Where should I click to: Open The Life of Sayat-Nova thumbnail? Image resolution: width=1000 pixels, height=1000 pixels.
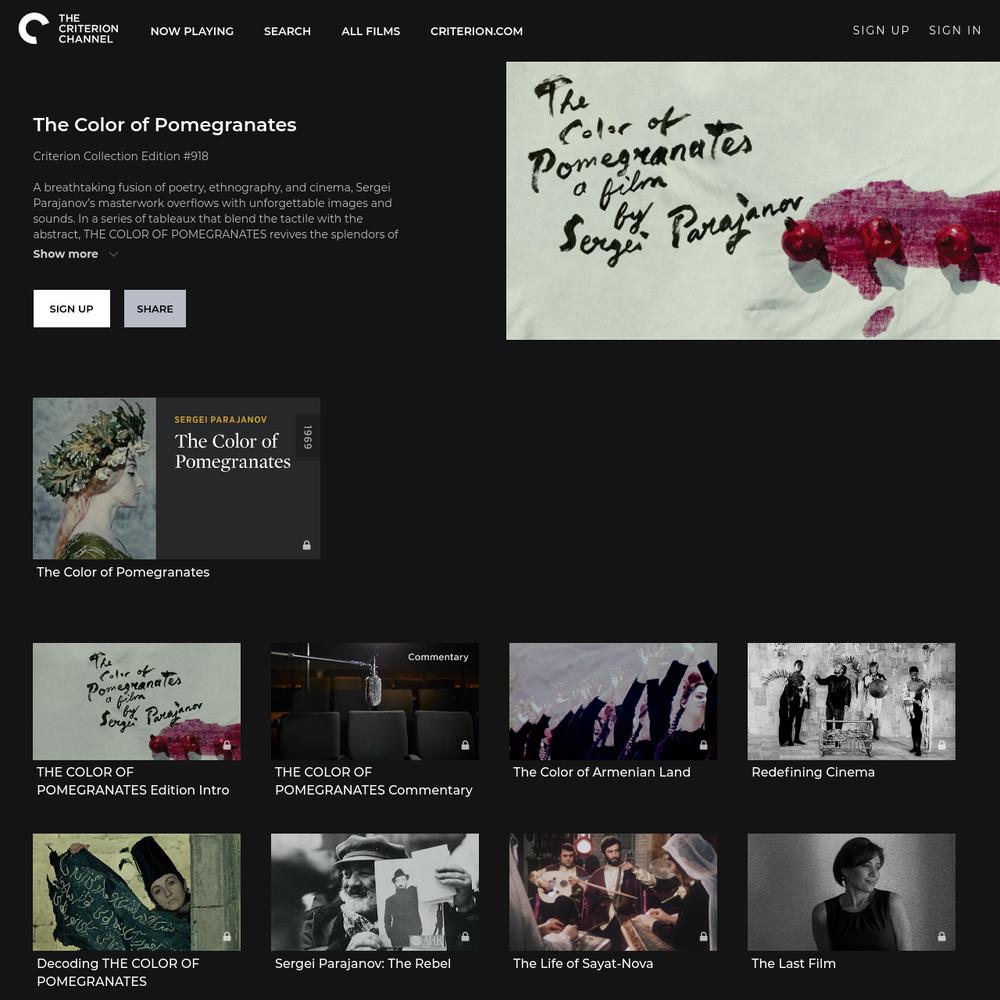(x=613, y=892)
